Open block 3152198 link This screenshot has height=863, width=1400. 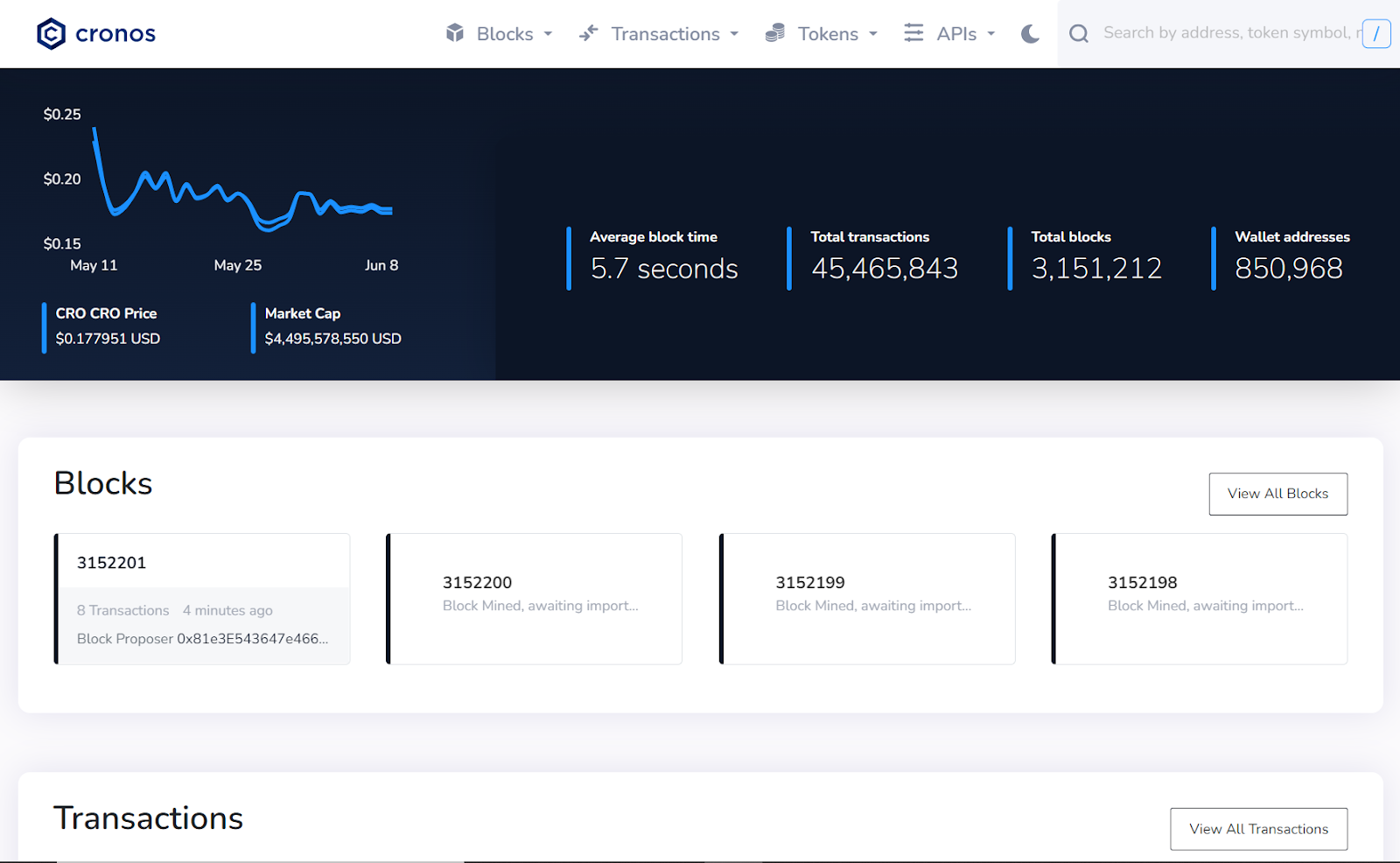click(1143, 583)
